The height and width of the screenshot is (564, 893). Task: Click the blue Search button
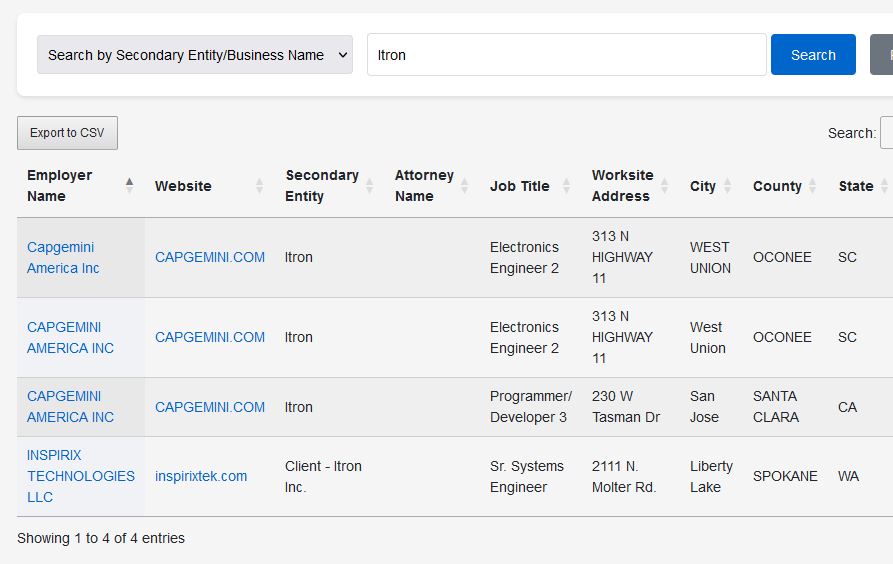click(x=813, y=55)
